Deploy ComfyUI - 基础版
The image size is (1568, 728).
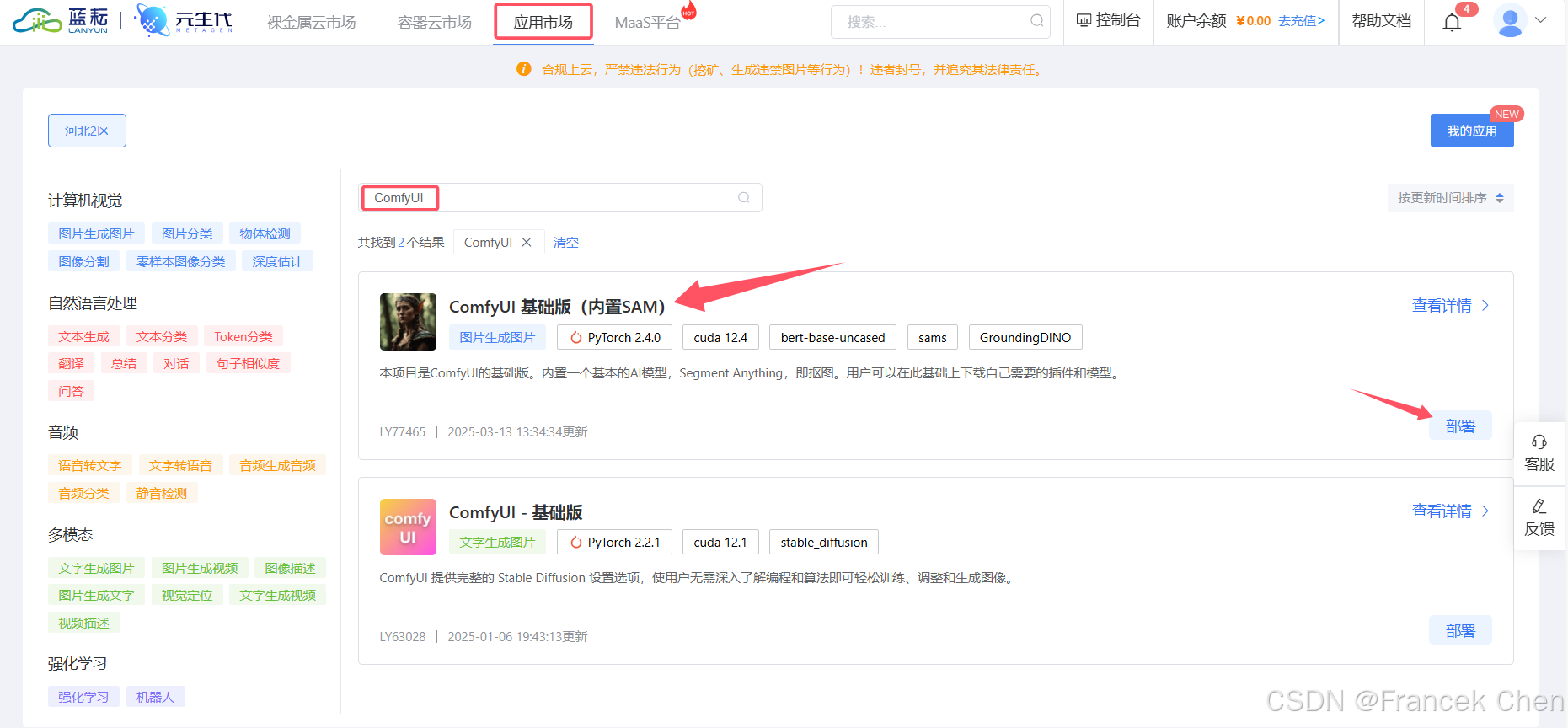click(1460, 630)
